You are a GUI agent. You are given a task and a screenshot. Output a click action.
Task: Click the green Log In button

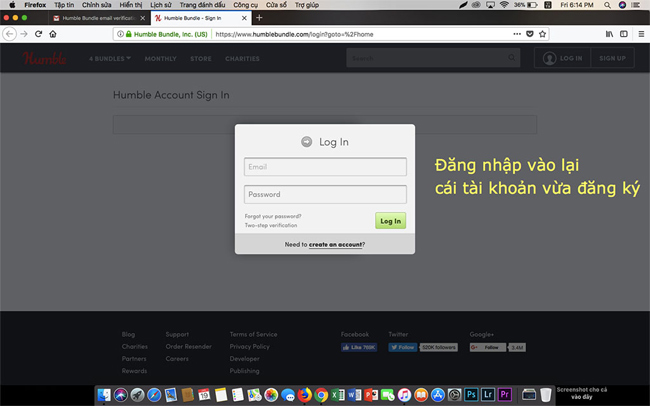390,220
